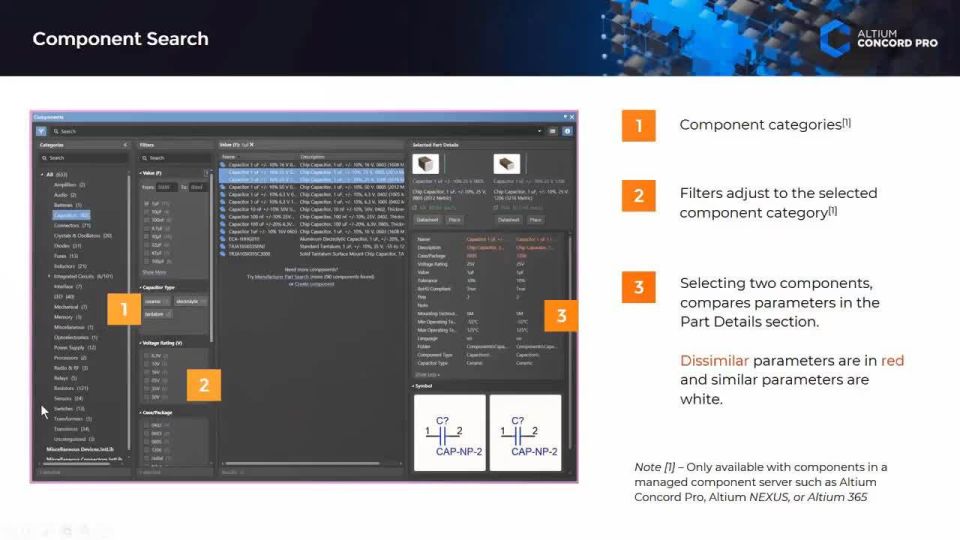Screen dimensions: 960x540
Task: Click the results list horizontal scrollbar
Action: [x=301, y=463]
